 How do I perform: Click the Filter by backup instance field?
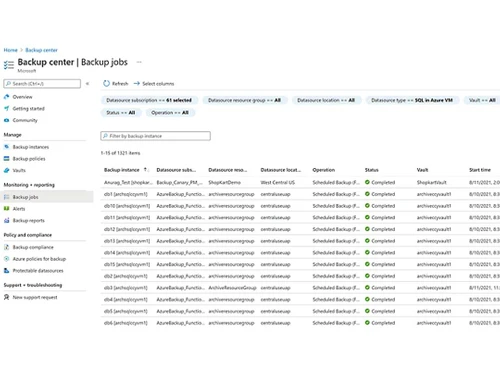click(x=155, y=136)
